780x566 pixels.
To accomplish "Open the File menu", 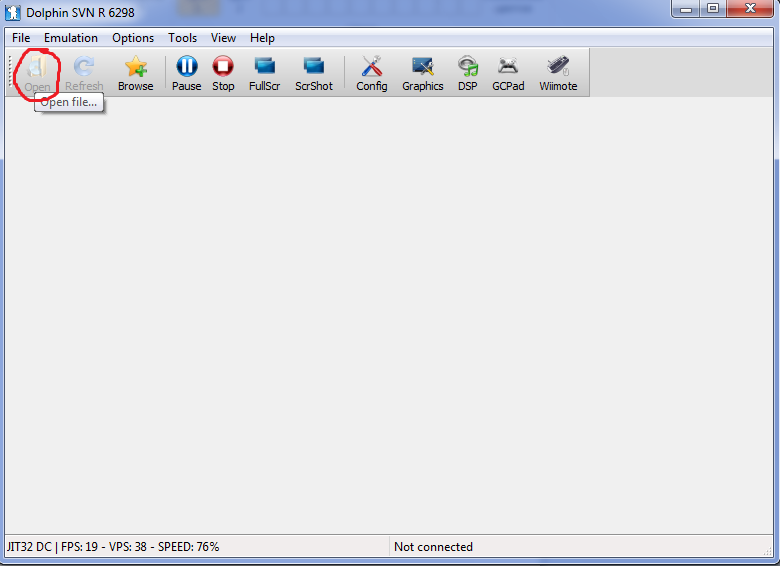I will 21,38.
